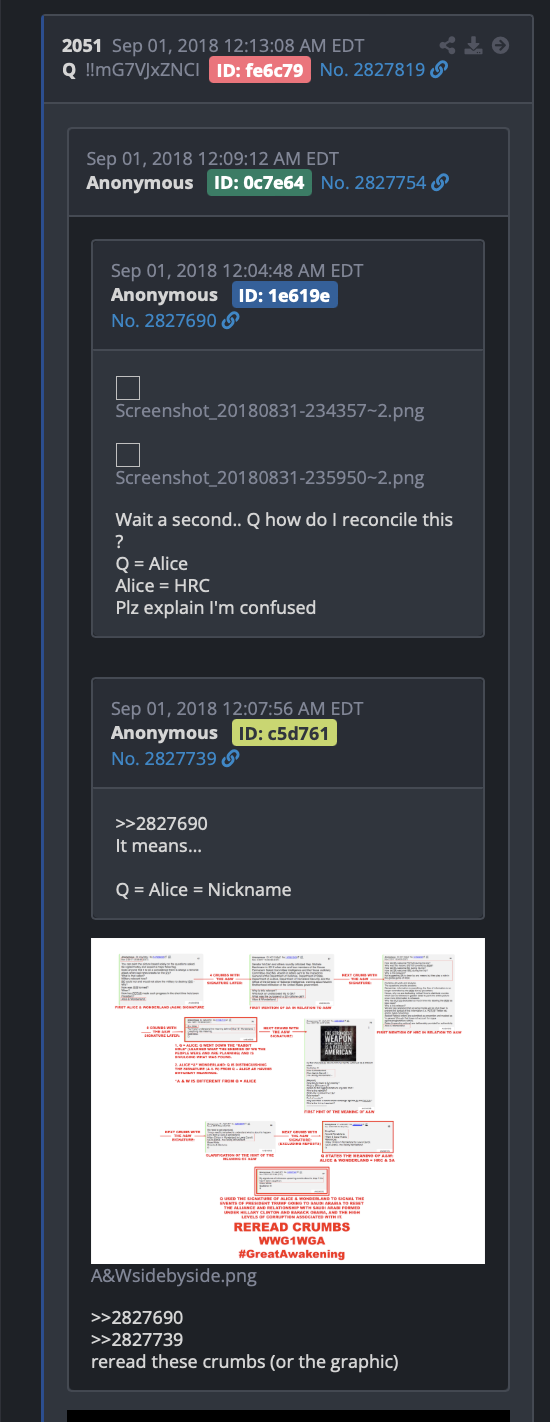The image size is (550, 1422).
Task: Open post number link No. 2827690
Action: 164,321
